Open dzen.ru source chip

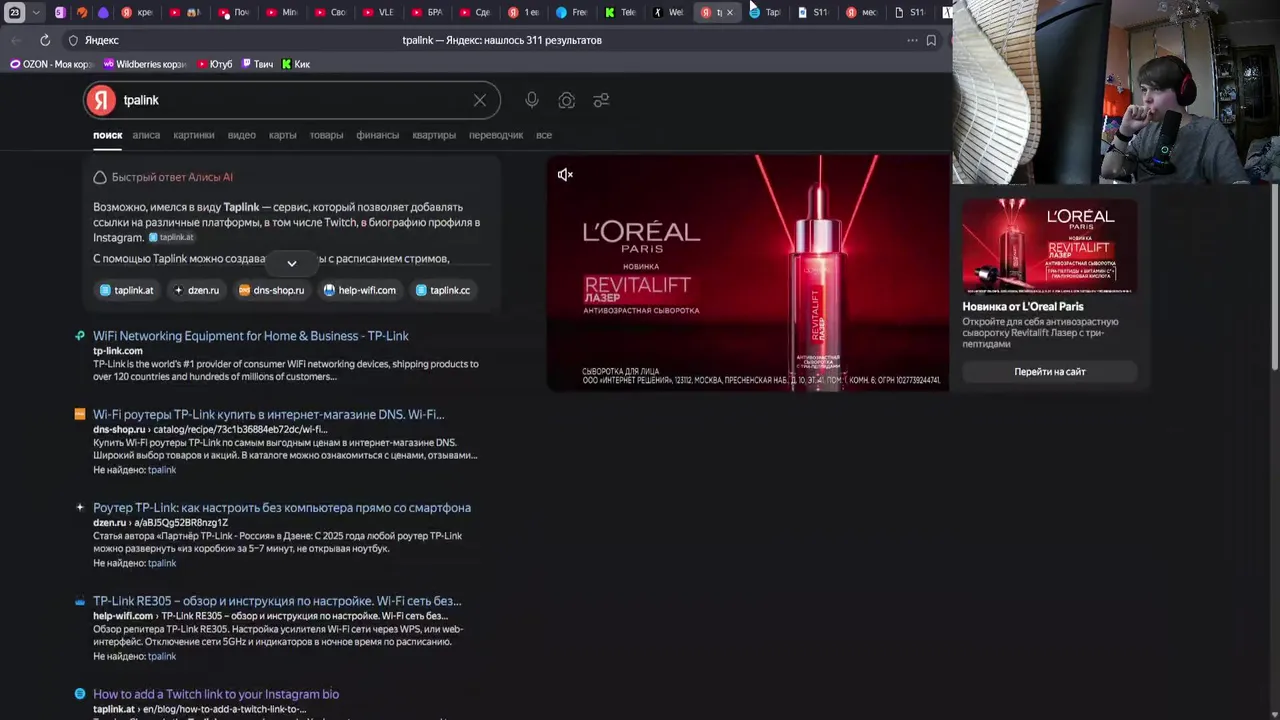click(x=196, y=290)
